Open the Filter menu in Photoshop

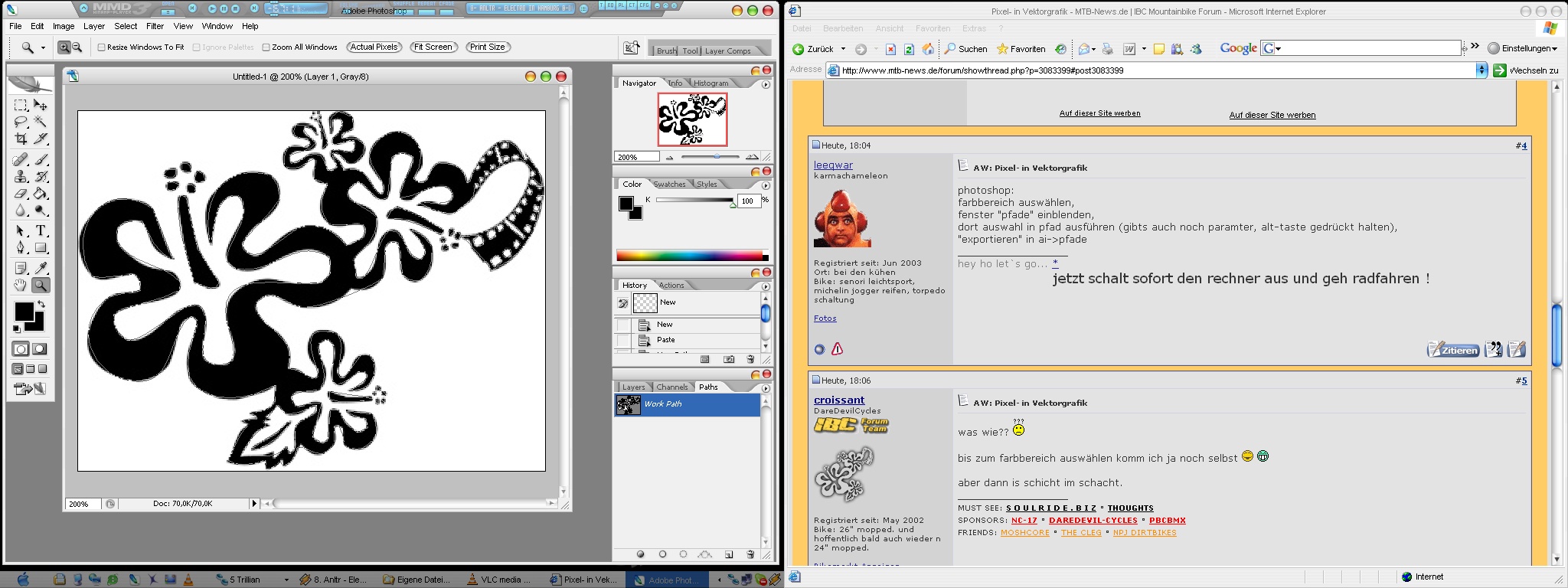pyautogui.click(x=155, y=26)
